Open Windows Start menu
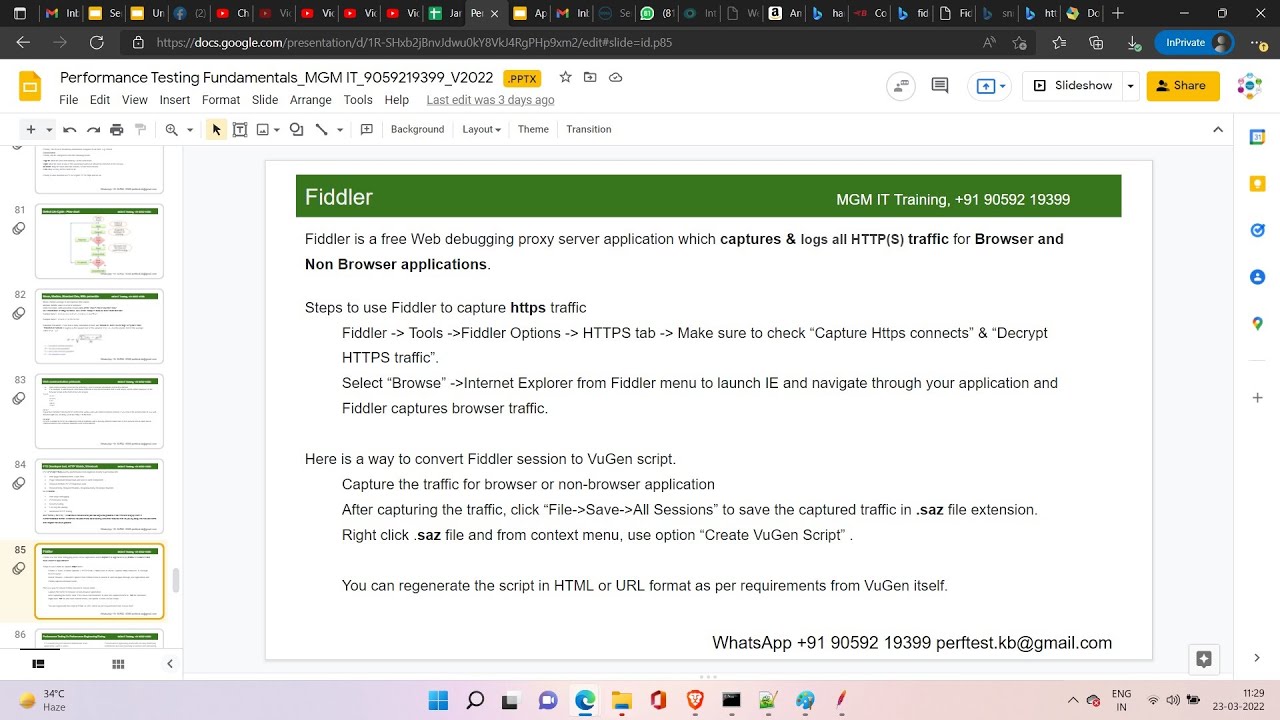The height and width of the screenshot is (720, 1280). click(x=438, y=700)
